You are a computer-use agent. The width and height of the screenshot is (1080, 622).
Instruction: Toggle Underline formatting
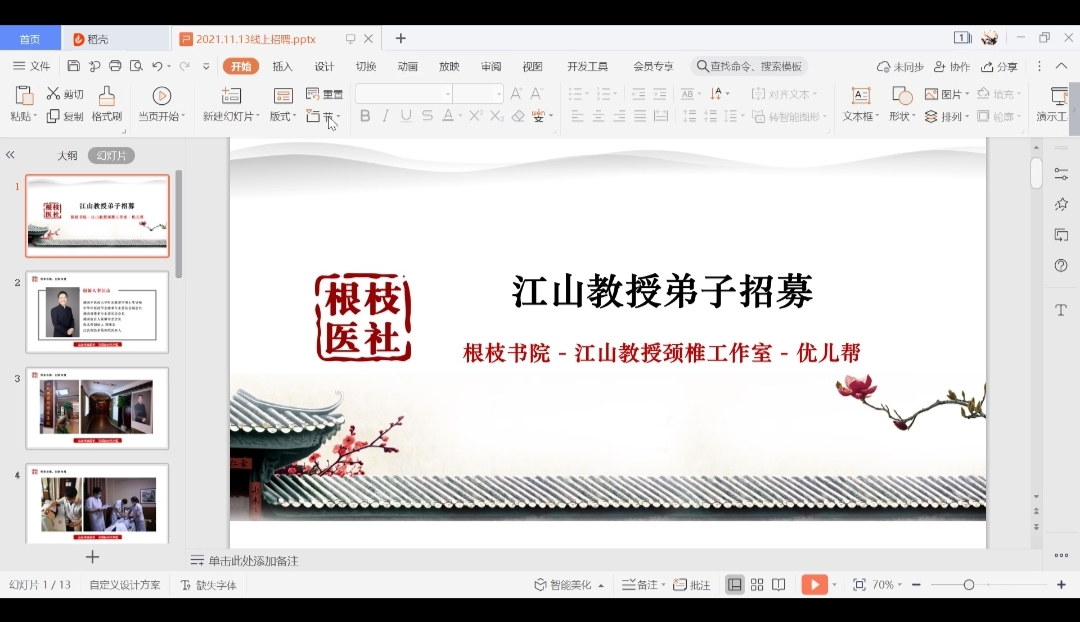pyautogui.click(x=406, y=116)
